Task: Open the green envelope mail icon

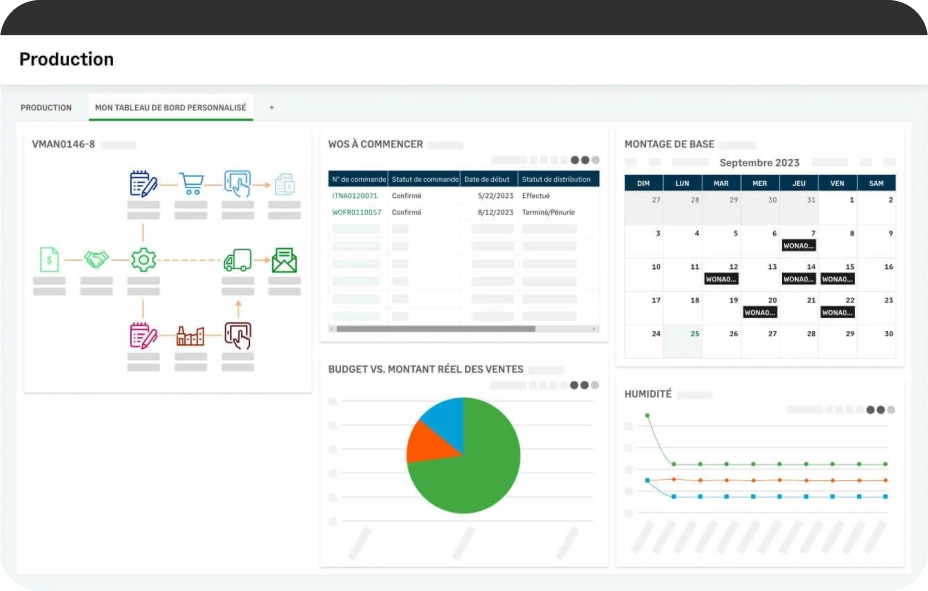Action: pos(284,260)
